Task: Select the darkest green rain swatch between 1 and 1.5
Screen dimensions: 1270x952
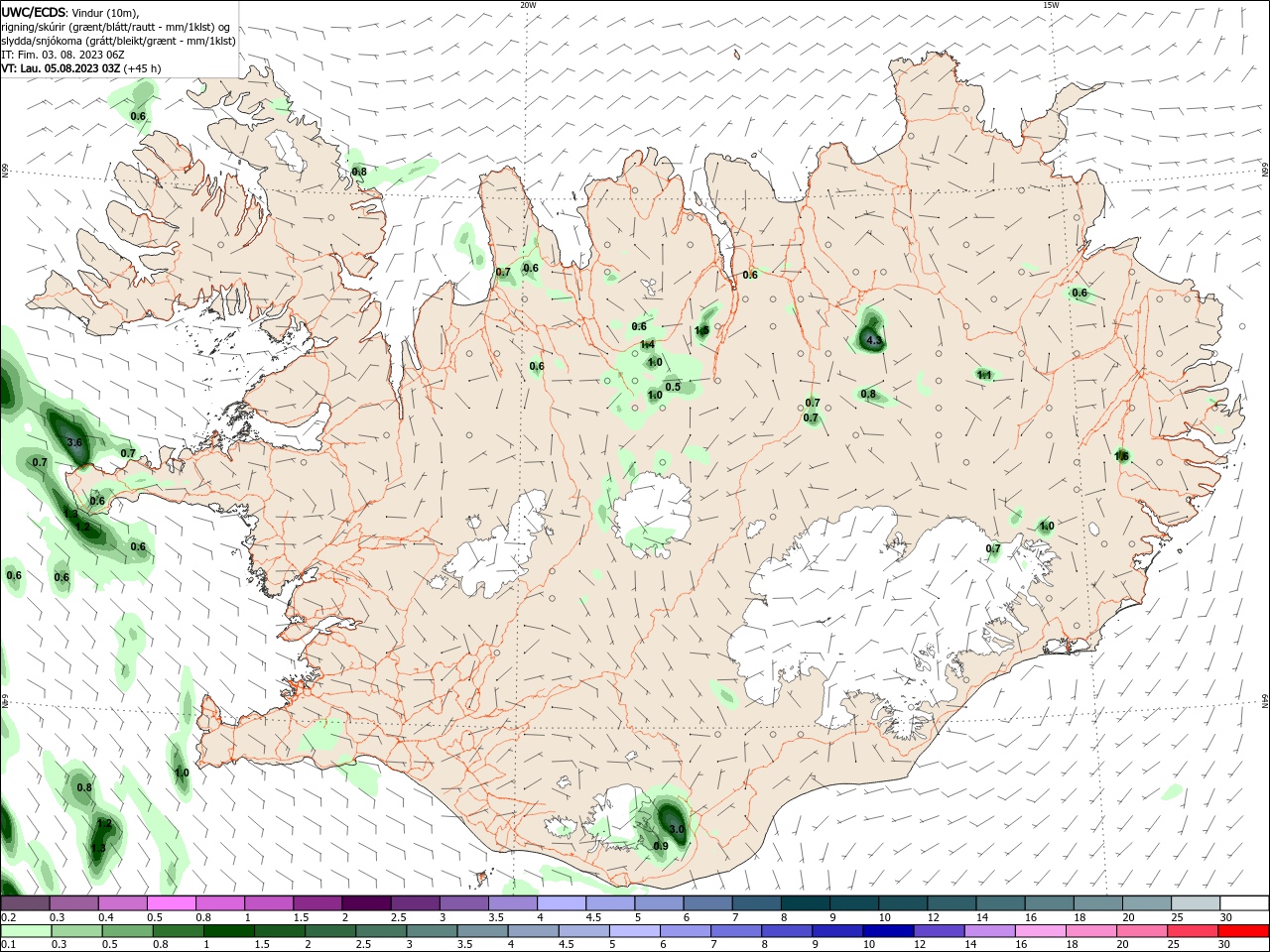Action: coord(229,931)
